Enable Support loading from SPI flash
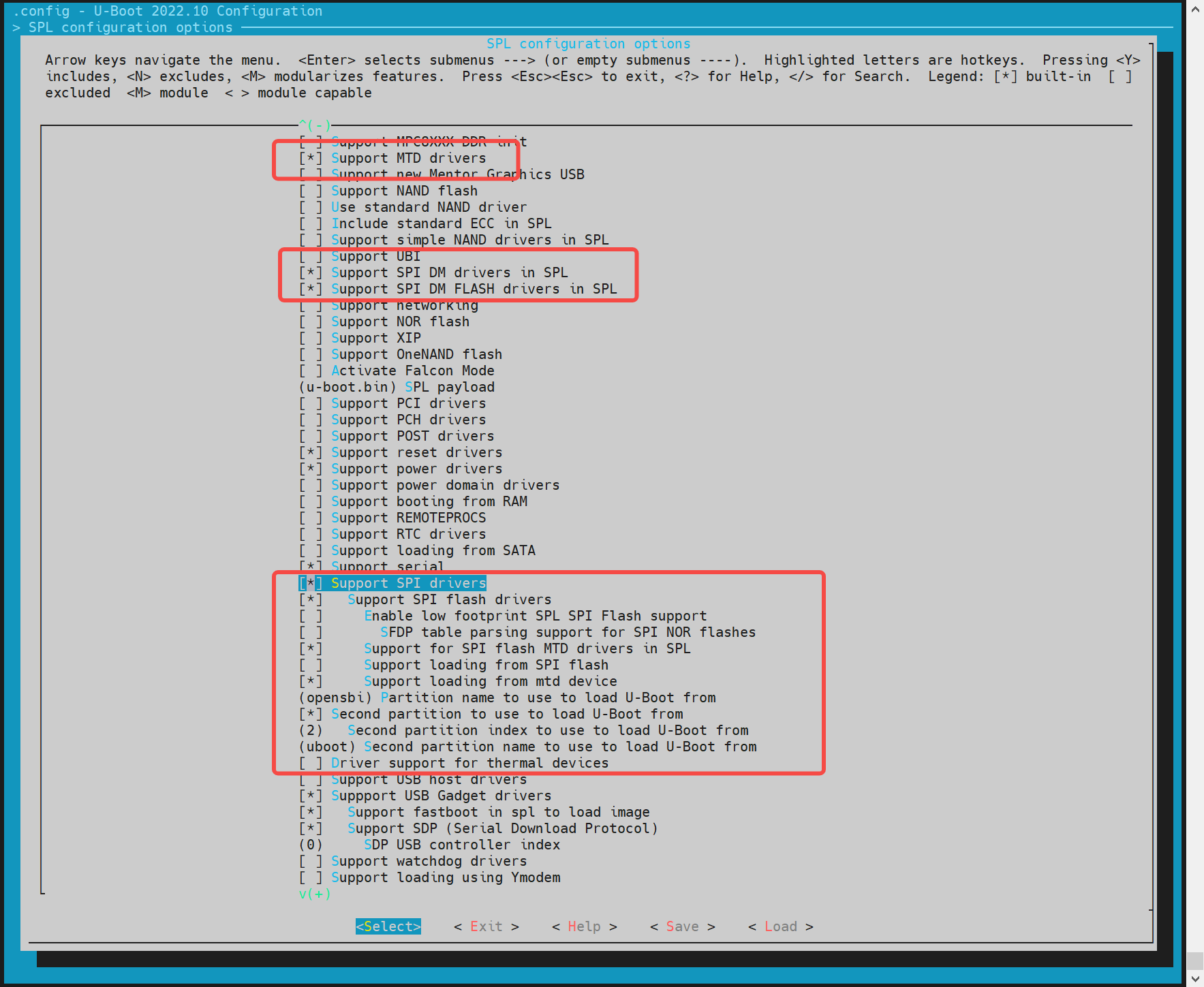The height and width of the screenshot is (987, 1204). click(x=311, y=665)
